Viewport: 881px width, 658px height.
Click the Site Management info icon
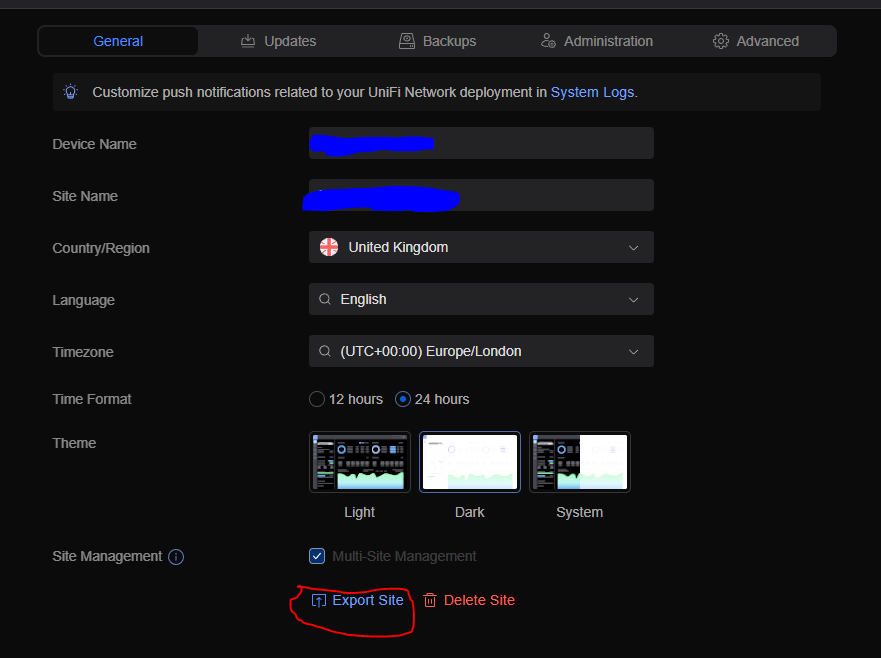tap(176, 557)
